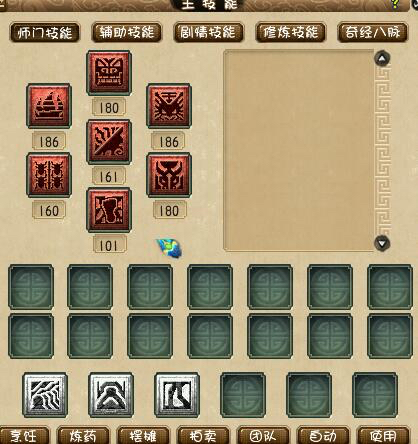Open the 剧情技能 tab
418x444 pixels.
(208, 33)
